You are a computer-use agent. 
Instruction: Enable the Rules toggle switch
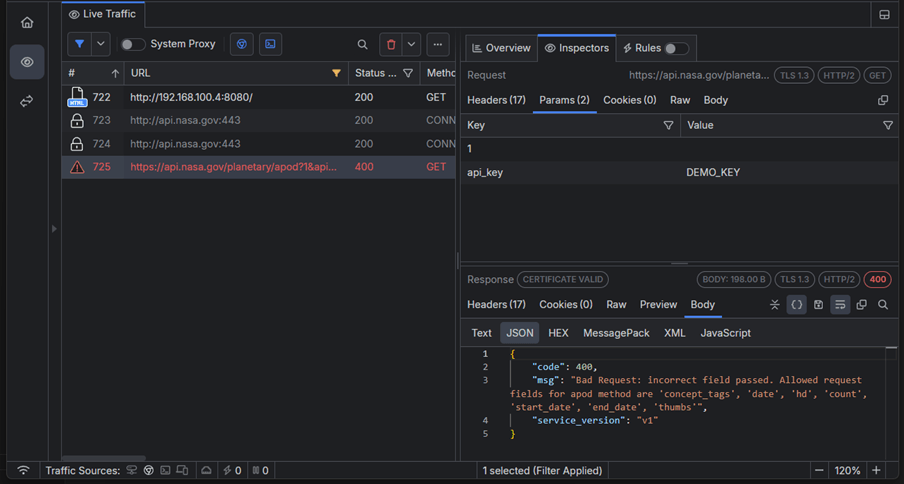(x=676, y=48)
